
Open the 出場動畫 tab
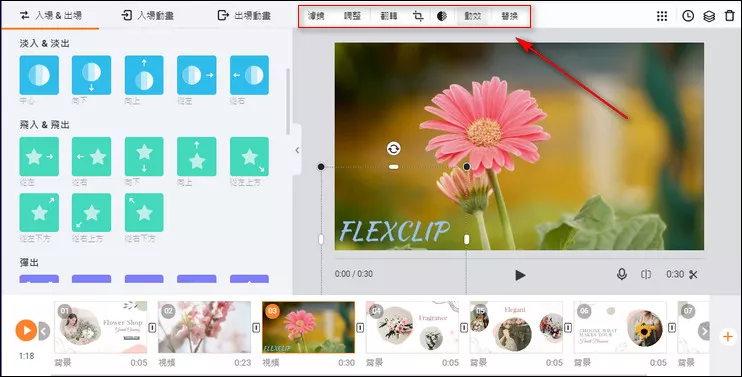tap(244, 15)
